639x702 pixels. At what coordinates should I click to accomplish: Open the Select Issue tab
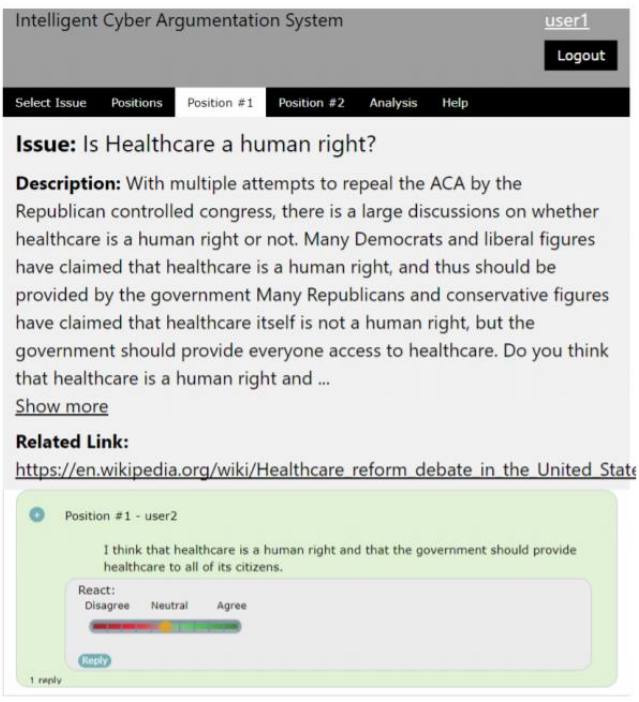coord(50,103)
